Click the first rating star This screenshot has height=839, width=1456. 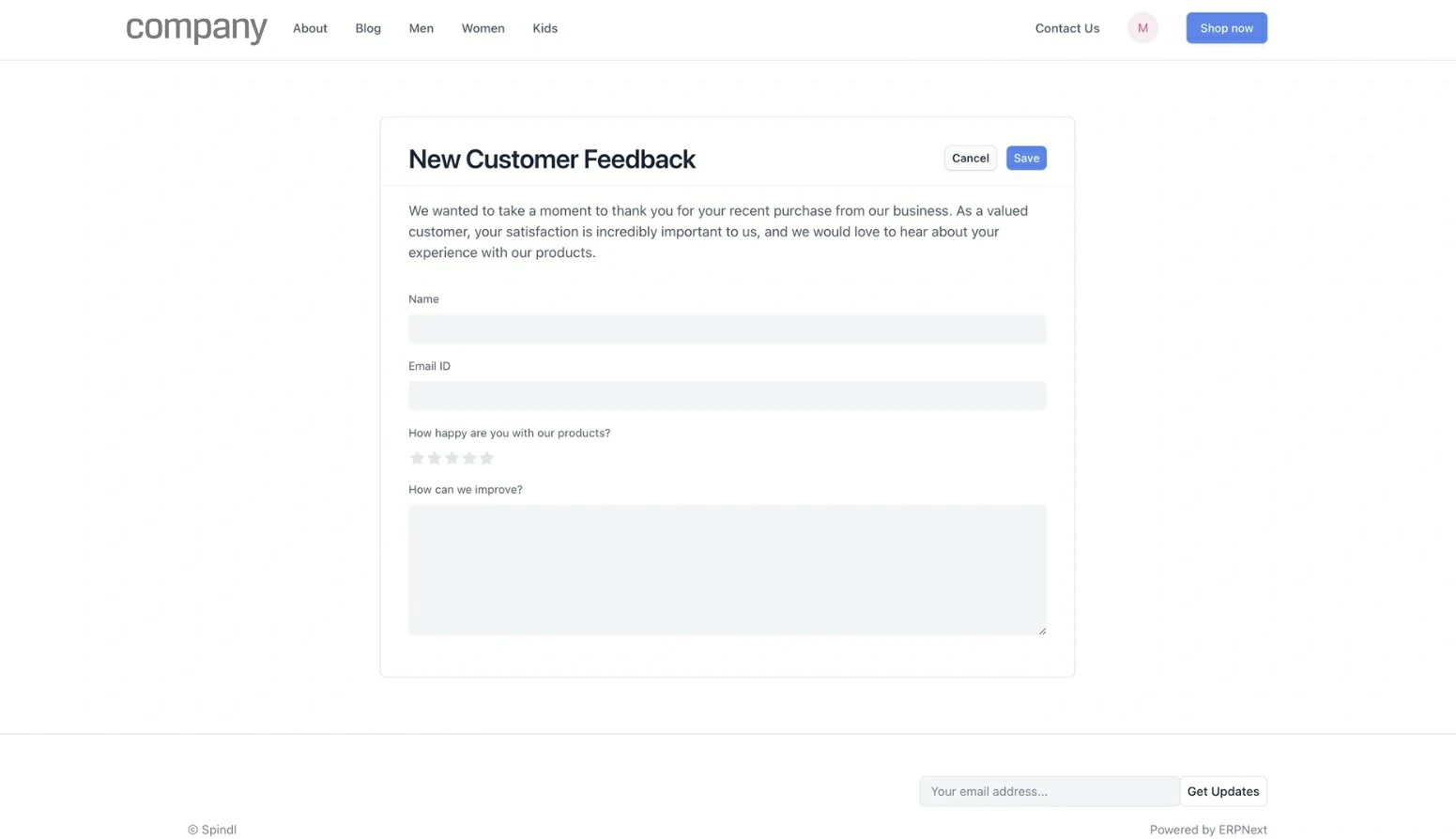[417, 458]
